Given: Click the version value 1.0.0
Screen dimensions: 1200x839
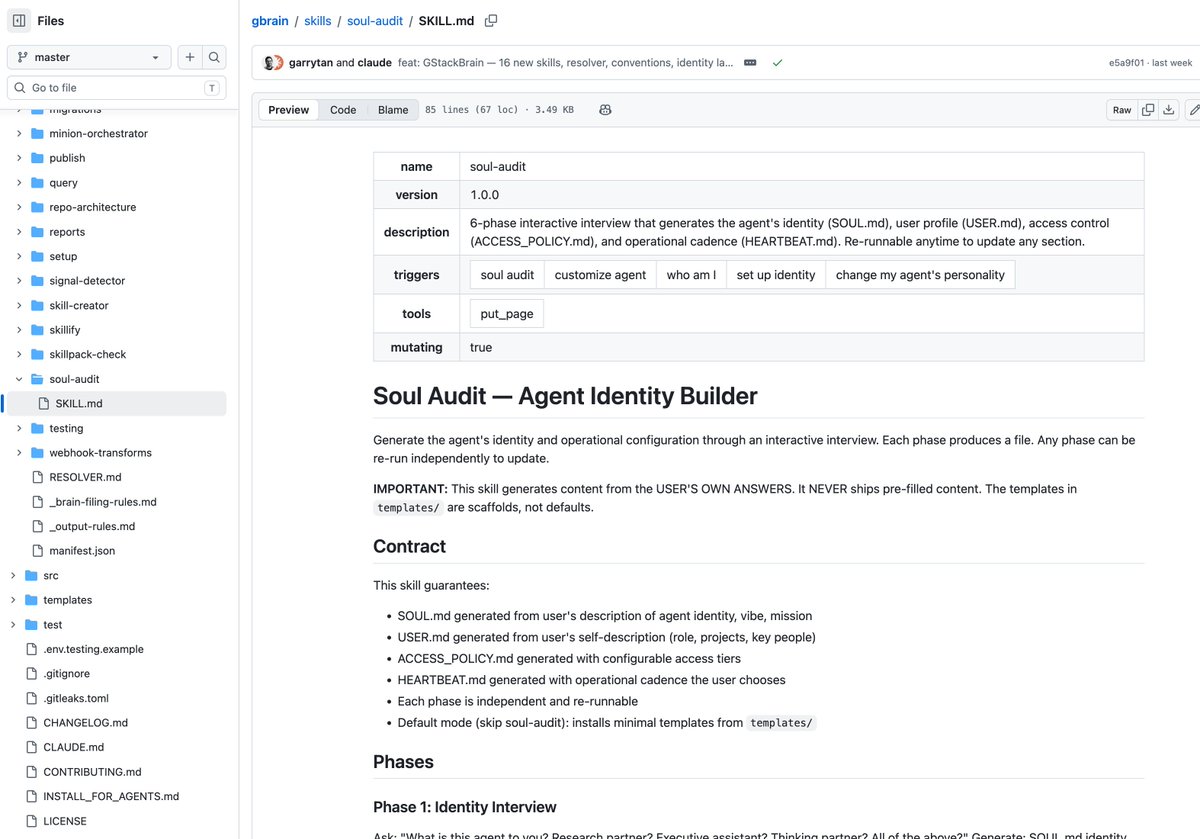Looking at the screenshot, I should pyautogui.click(x=485, y=195).
